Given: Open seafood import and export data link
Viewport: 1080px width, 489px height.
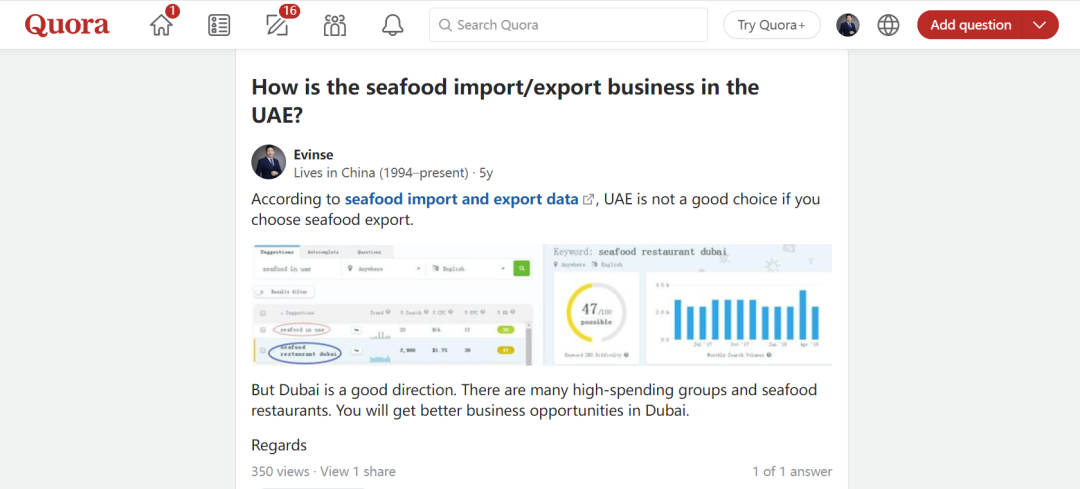Looking at the screenshot, I should pos(461,199).
